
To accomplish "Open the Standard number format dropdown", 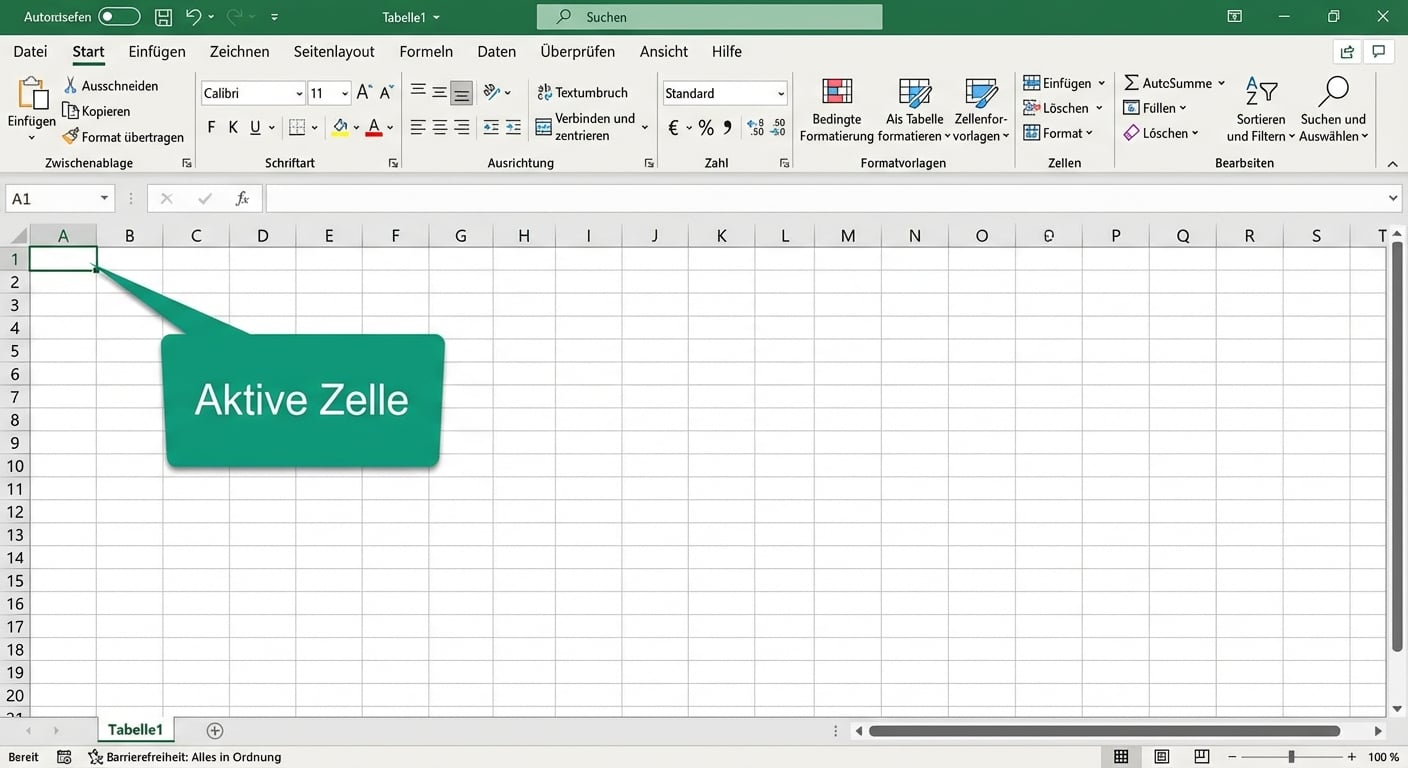I will [x=781, y=93].
